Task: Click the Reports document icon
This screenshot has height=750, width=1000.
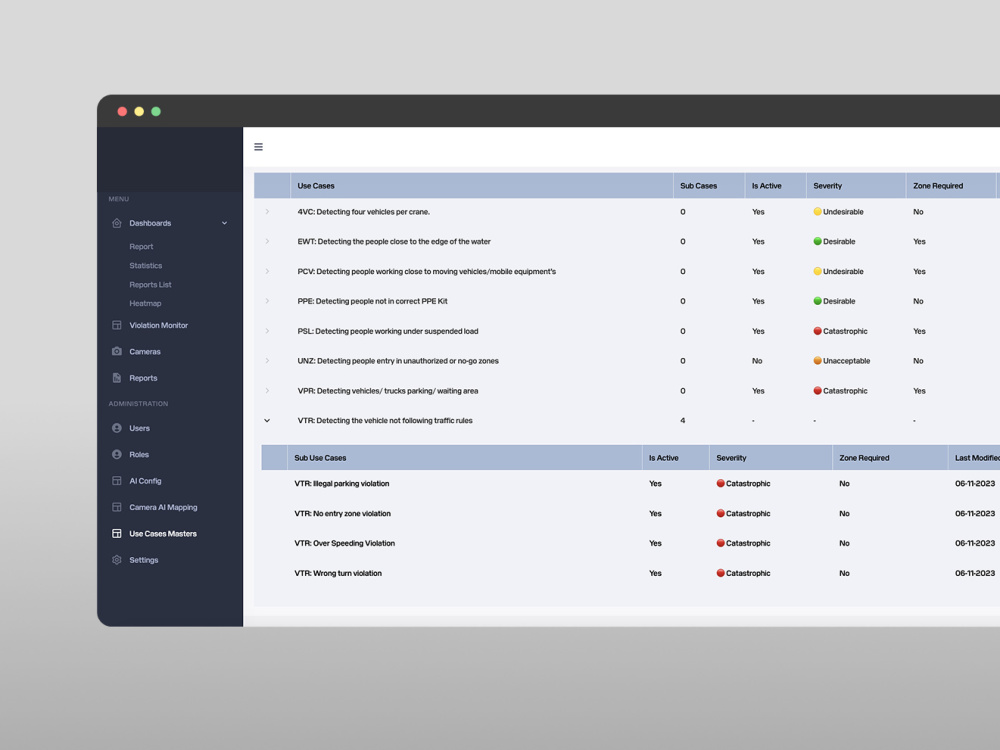Action: [117, 378]
